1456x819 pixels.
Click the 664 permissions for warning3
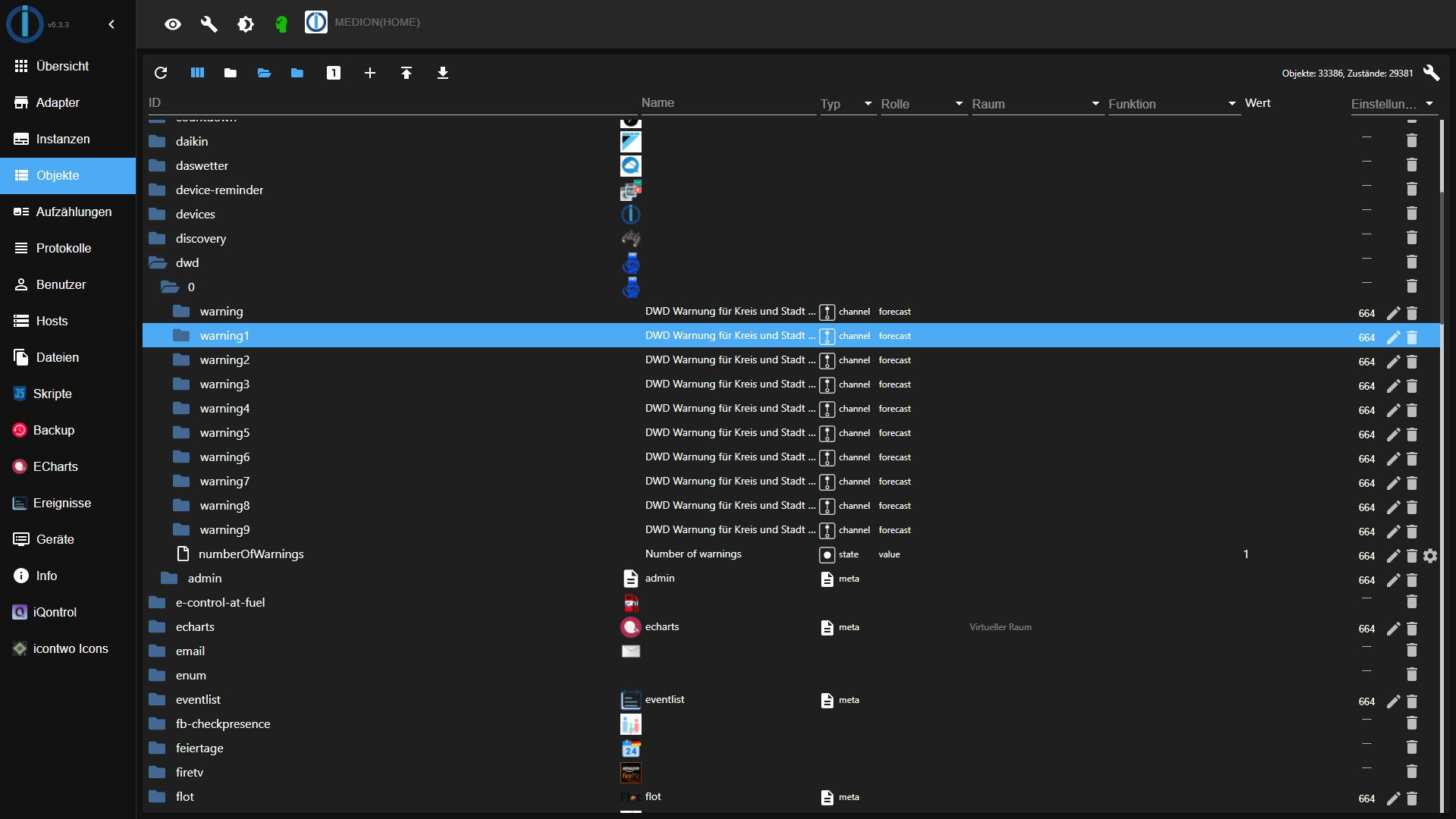(x=1367, y=386)
